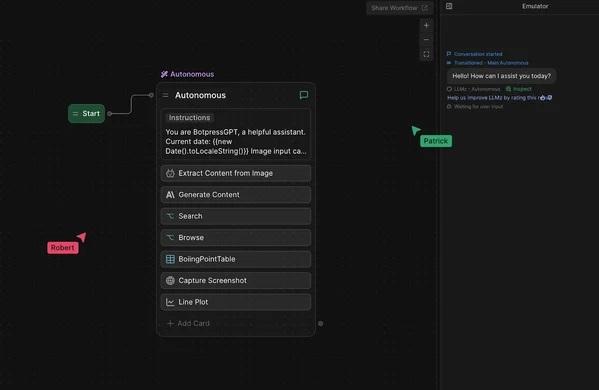Click the fit-to-screen icon
The height and width of the screenshot is (390, 599).
point(426,54)
